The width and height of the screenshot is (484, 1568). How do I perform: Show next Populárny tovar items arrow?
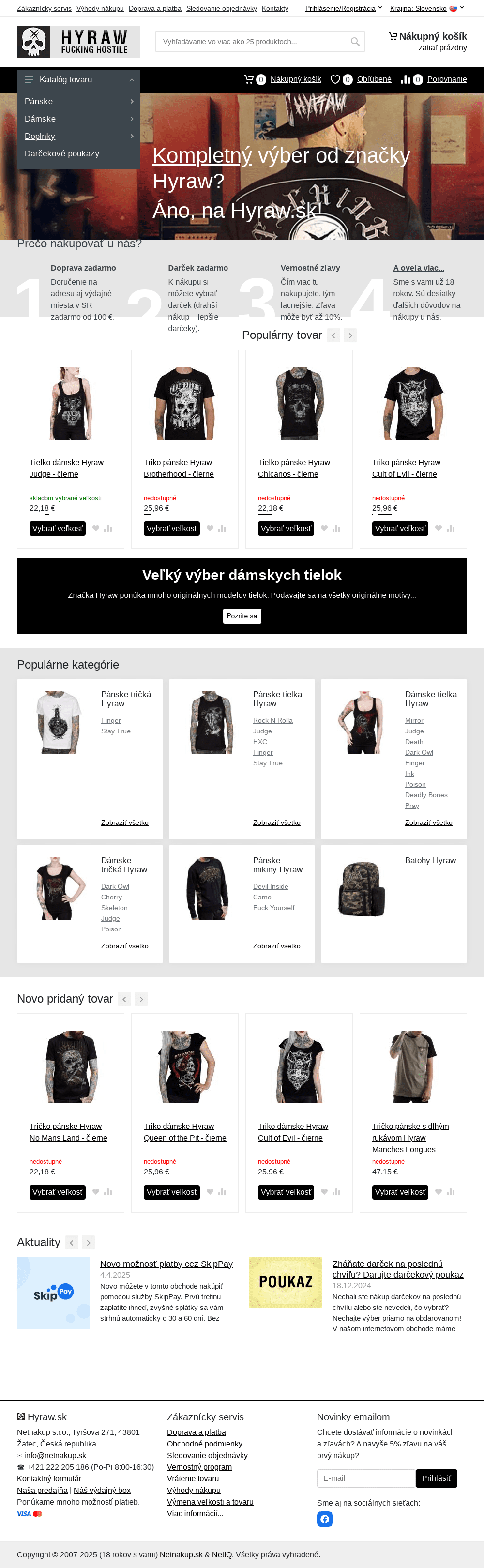[x=350, y=335]
